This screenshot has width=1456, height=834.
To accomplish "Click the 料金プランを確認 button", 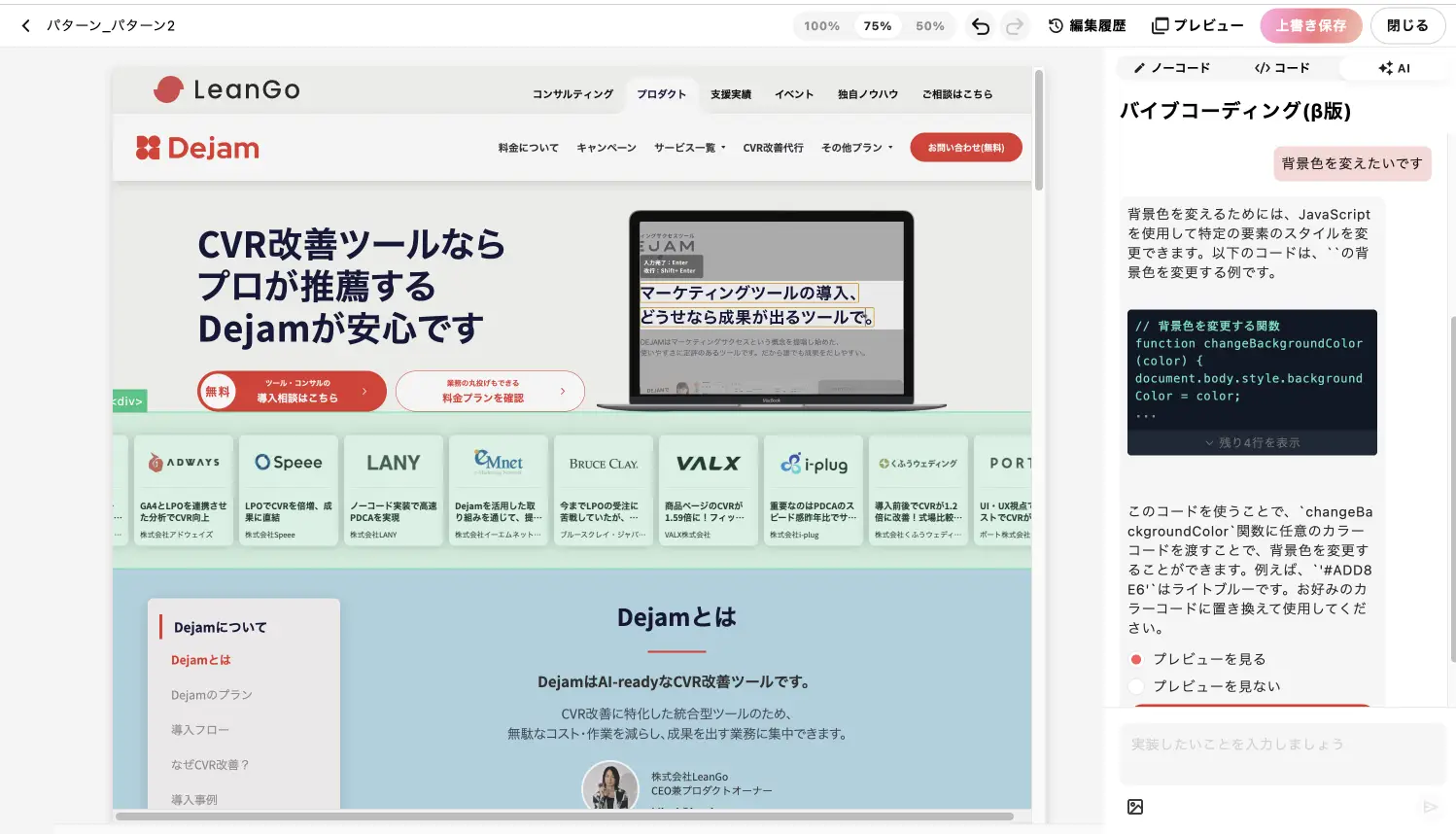I will [x=490, y=391].
